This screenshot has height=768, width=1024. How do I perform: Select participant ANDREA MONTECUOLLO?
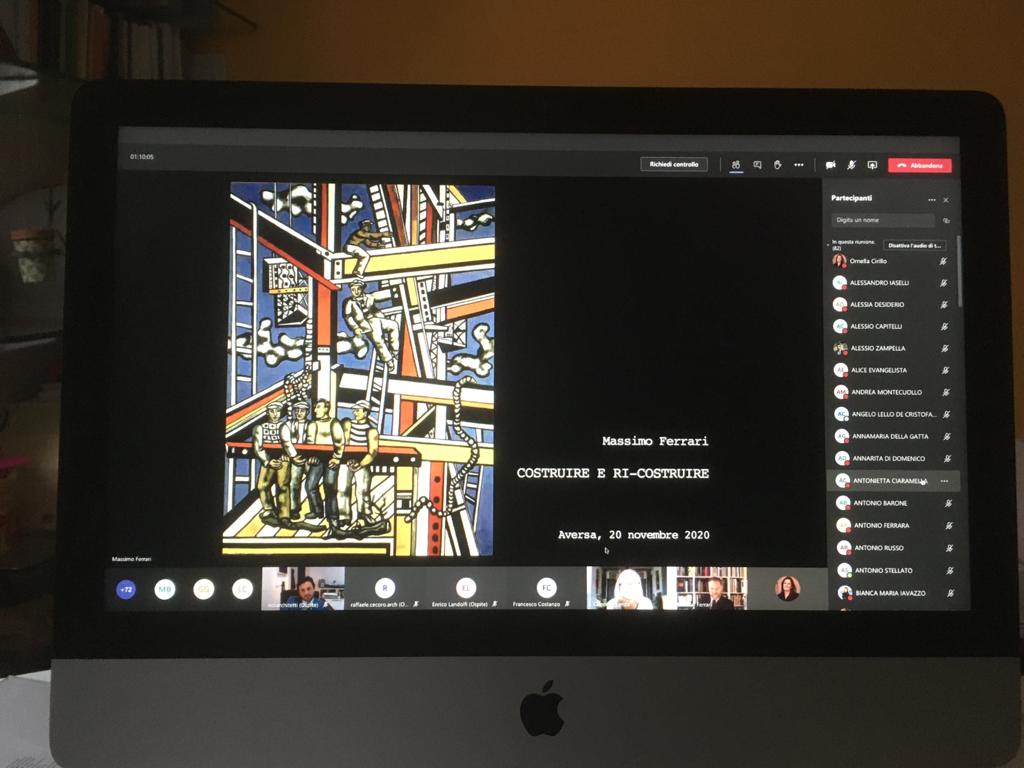893,392
